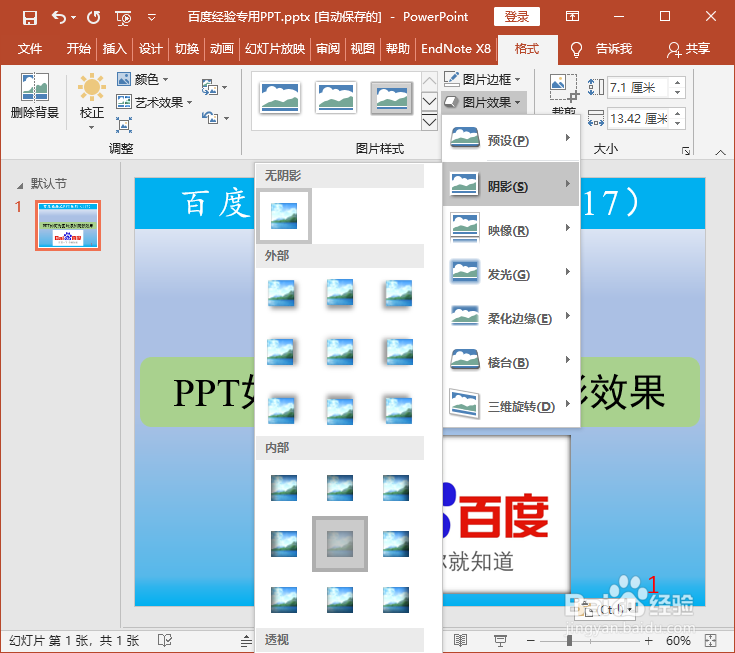The width and height of the screenshot is (735, 653).
Task: Switch to reading view icon
Action: 460,640
